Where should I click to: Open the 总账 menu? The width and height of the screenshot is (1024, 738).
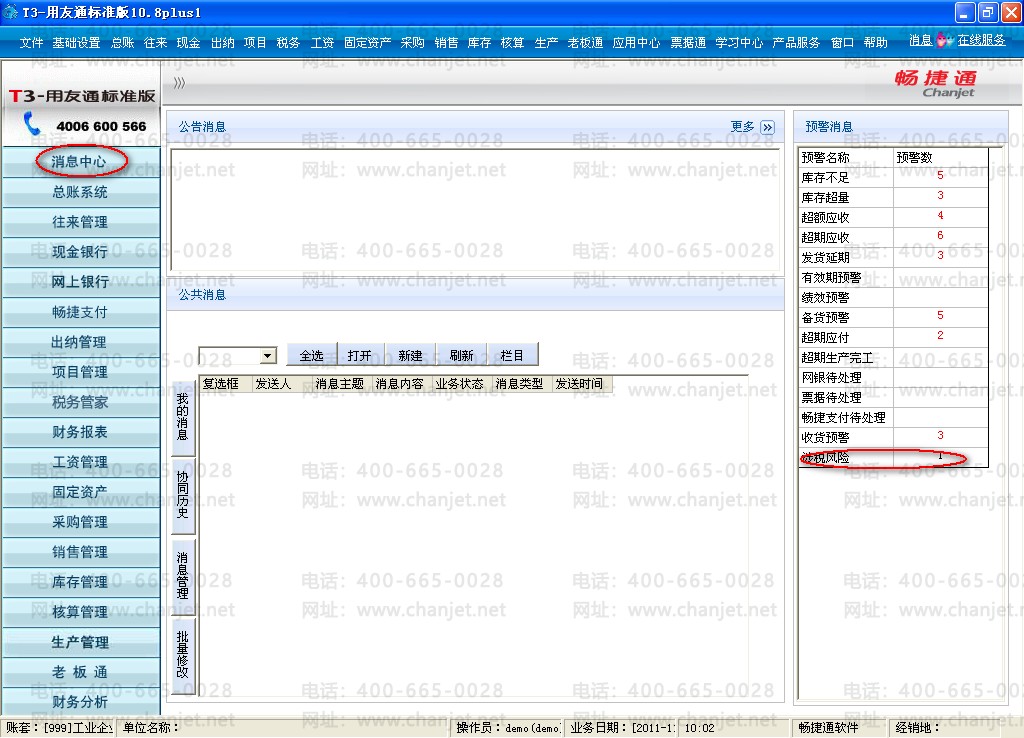[122, 42]
